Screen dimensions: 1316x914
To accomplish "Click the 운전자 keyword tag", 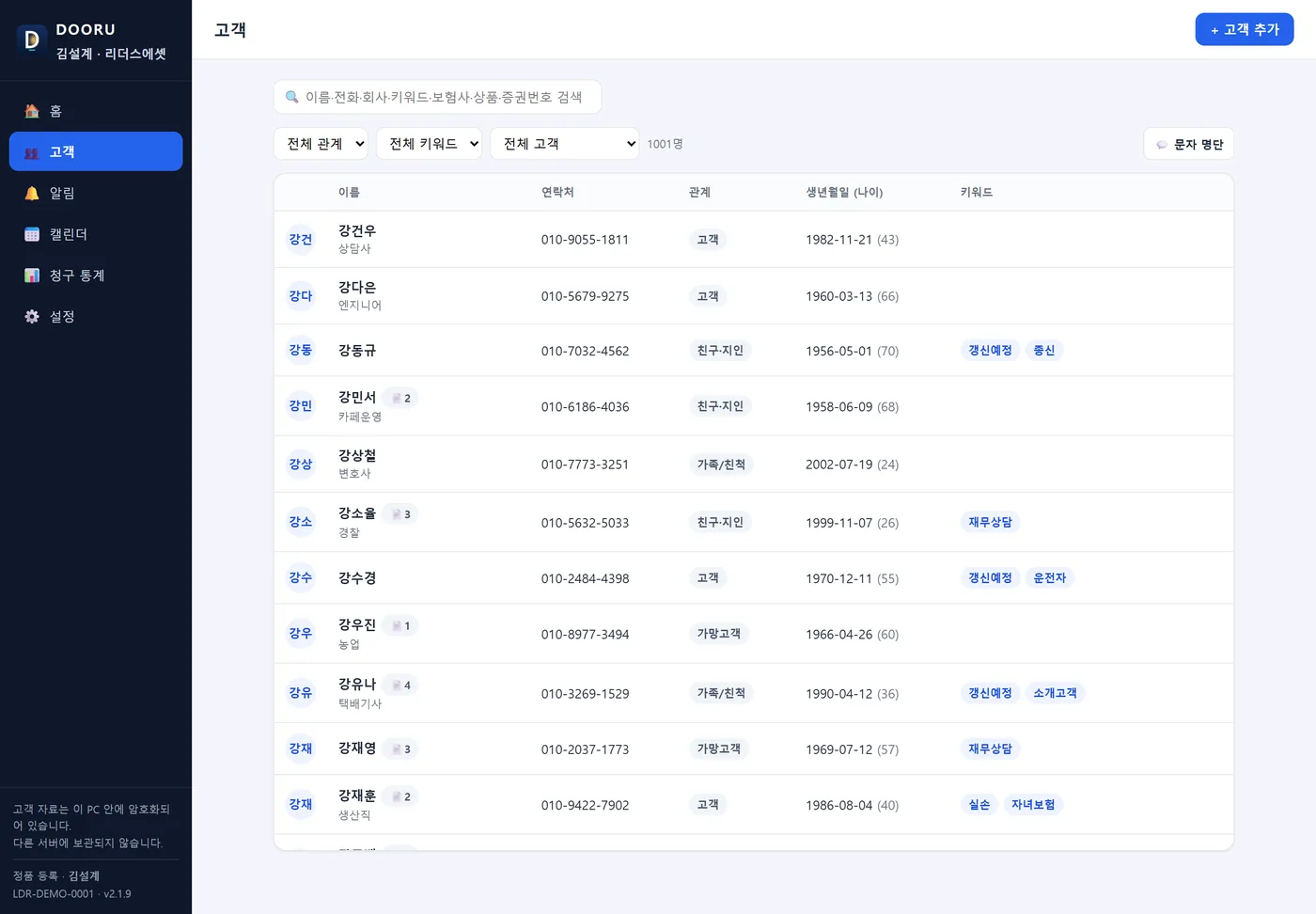I will pos(1050,578).
